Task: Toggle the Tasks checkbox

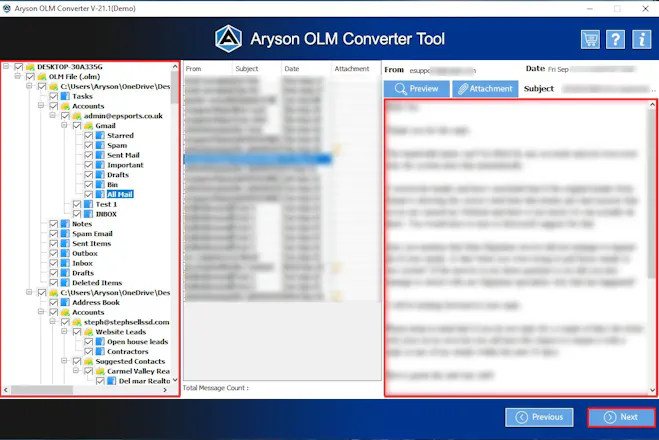Action: pos(53,96)
